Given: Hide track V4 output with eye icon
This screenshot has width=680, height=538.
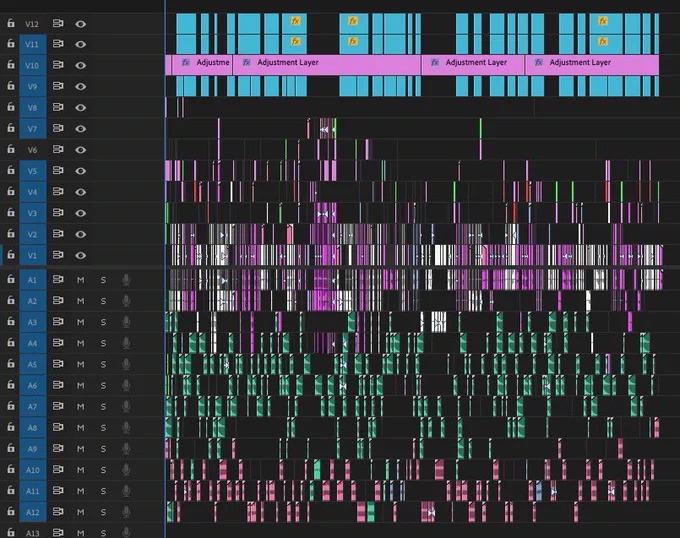Looking at the screenshot, I should (81, 192).
